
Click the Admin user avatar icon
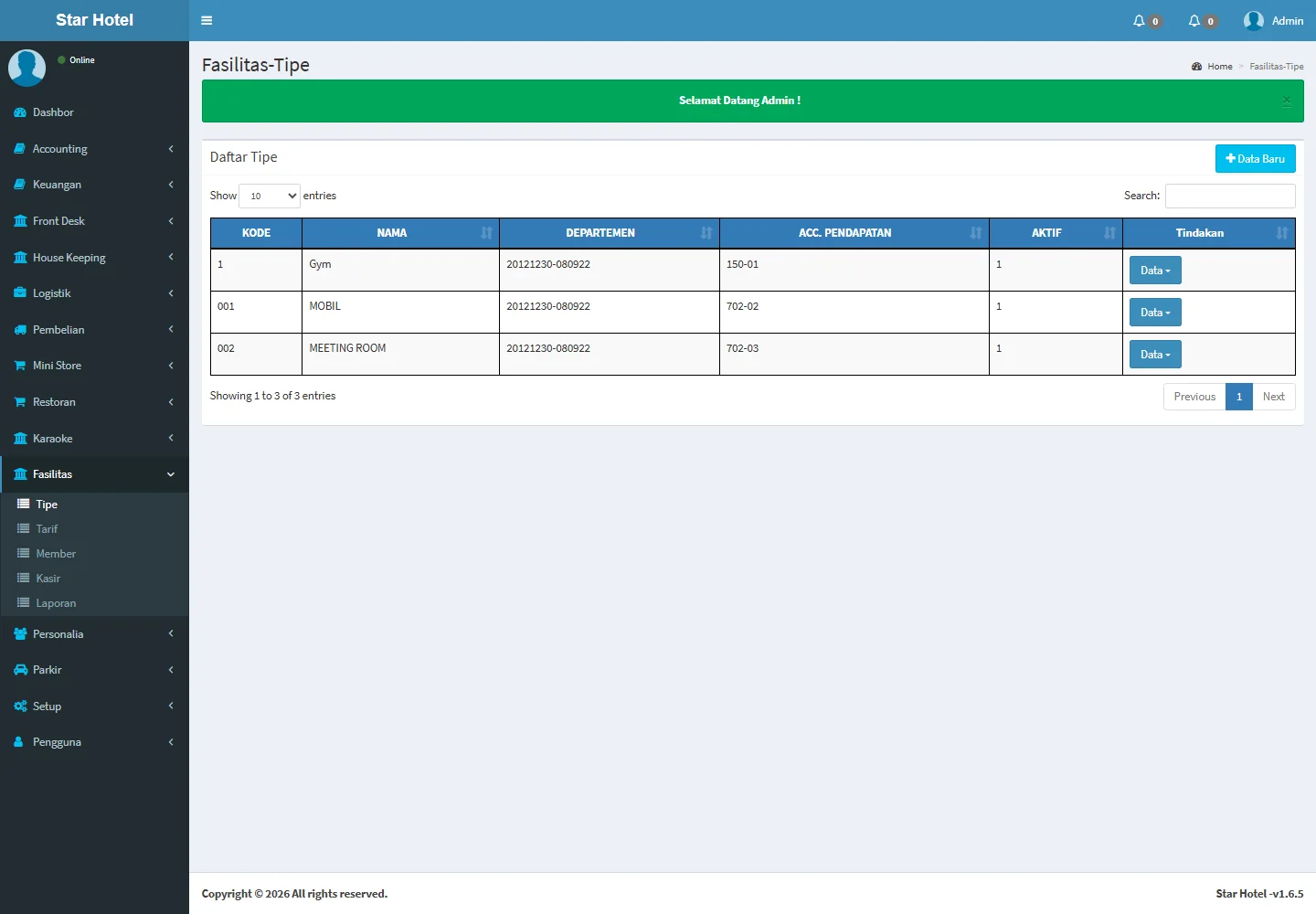coord(1253,21)
